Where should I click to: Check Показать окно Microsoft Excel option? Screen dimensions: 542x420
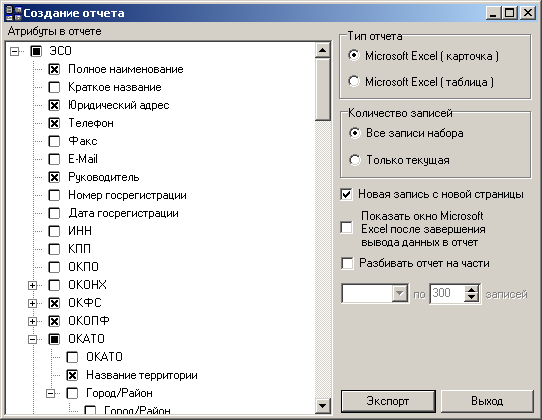(346, 228)
